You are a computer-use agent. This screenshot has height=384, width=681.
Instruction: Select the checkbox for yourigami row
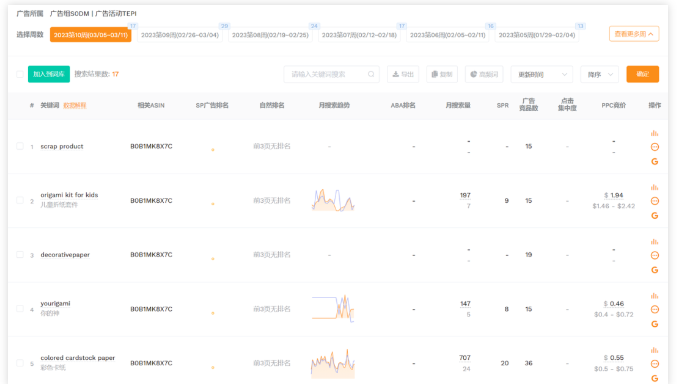(x=20, y=309)
